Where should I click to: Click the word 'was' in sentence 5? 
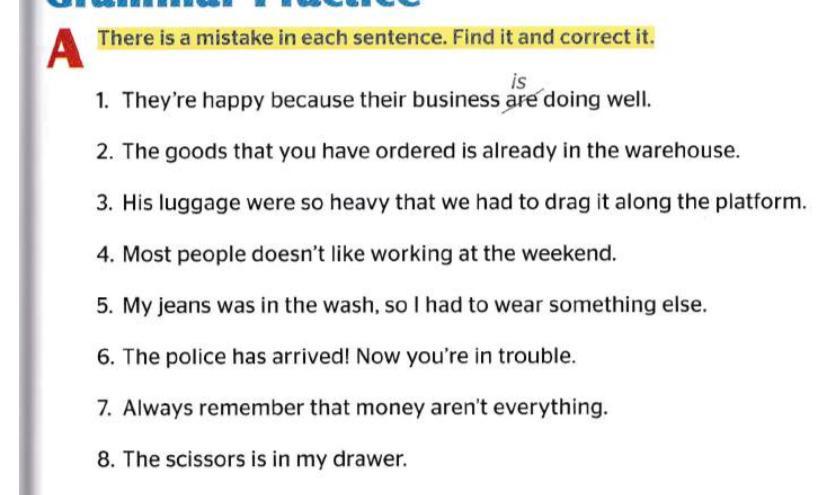tap(230, 305)
